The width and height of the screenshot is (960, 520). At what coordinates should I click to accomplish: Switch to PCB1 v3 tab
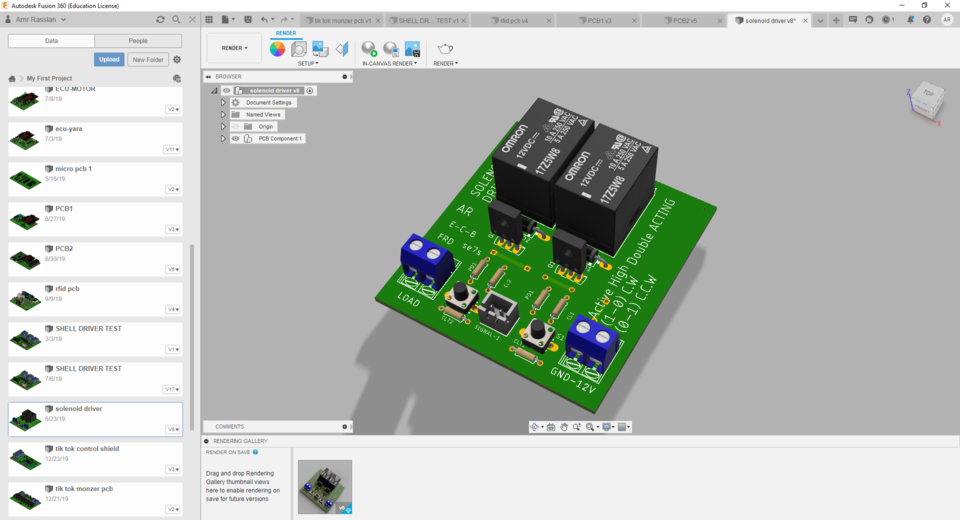click(x=599, y=20)
